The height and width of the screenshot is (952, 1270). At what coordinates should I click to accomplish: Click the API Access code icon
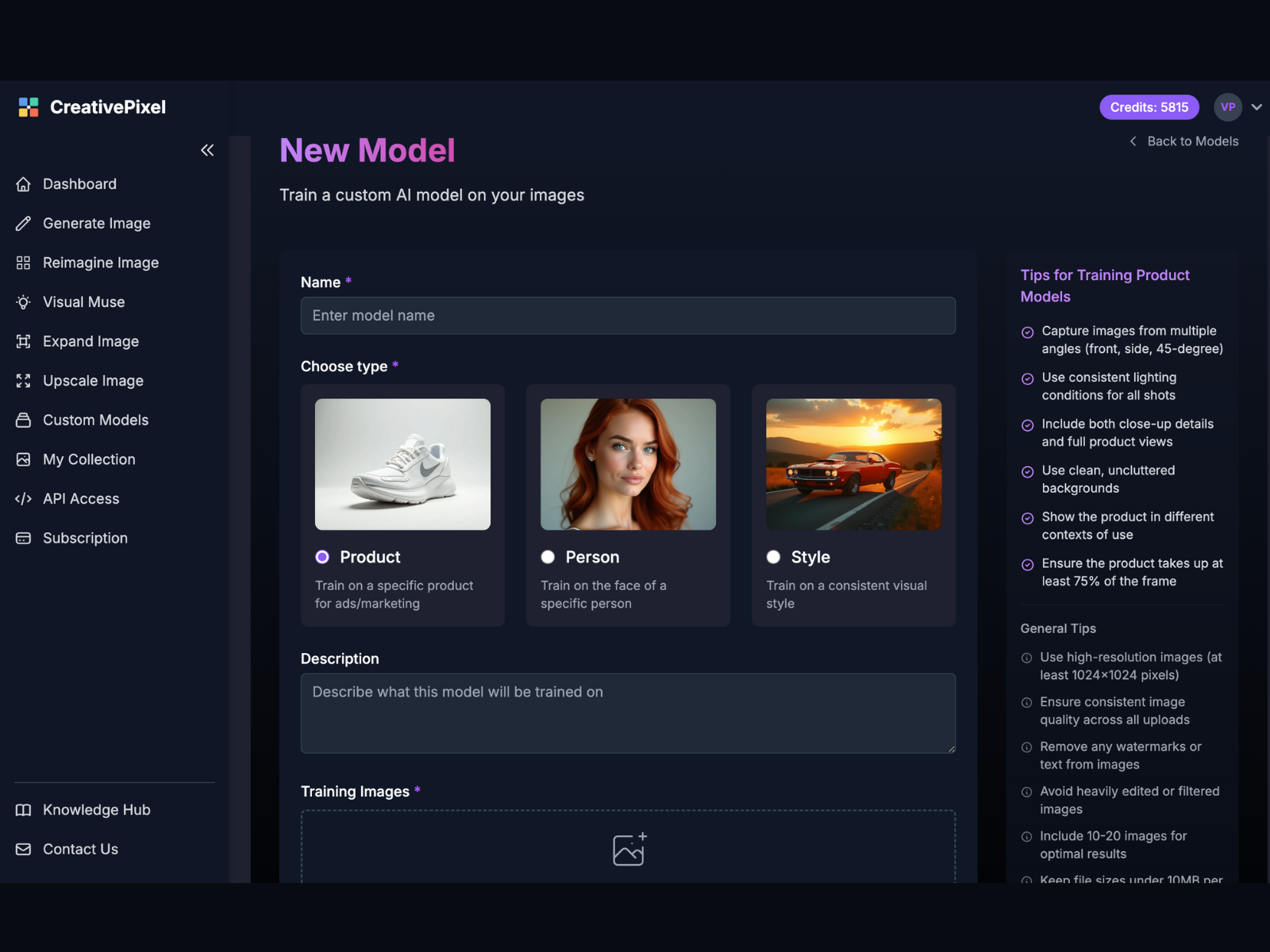click(23, 499)
